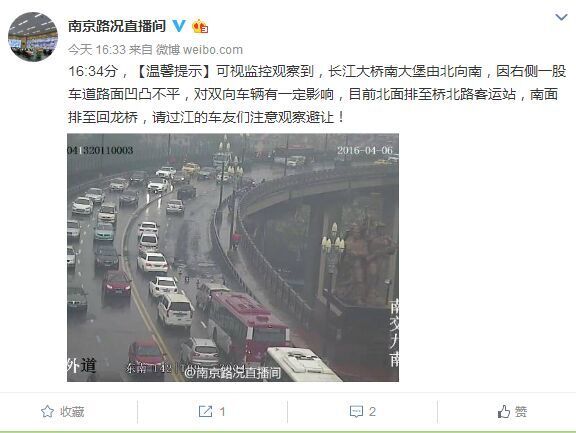Click the post text starting 16:34分
The height and width of the screenshot is (433, 576).
(x=317, y=94)
